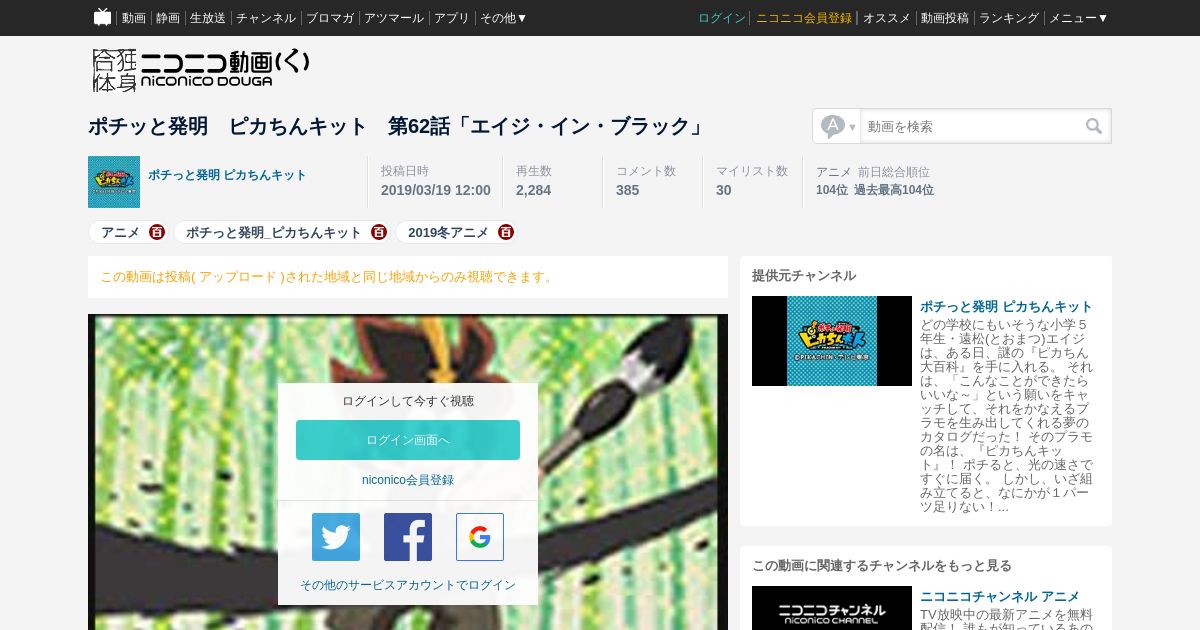This screenshot has height=630, width=1200.
Task: Open ニコニコチャンネル アニメ link
Action: point(1000,596)
